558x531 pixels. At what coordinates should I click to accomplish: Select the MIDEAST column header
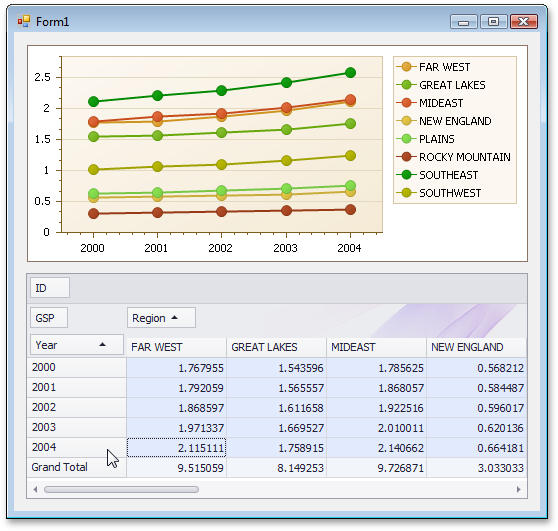[x=377, y=347]
